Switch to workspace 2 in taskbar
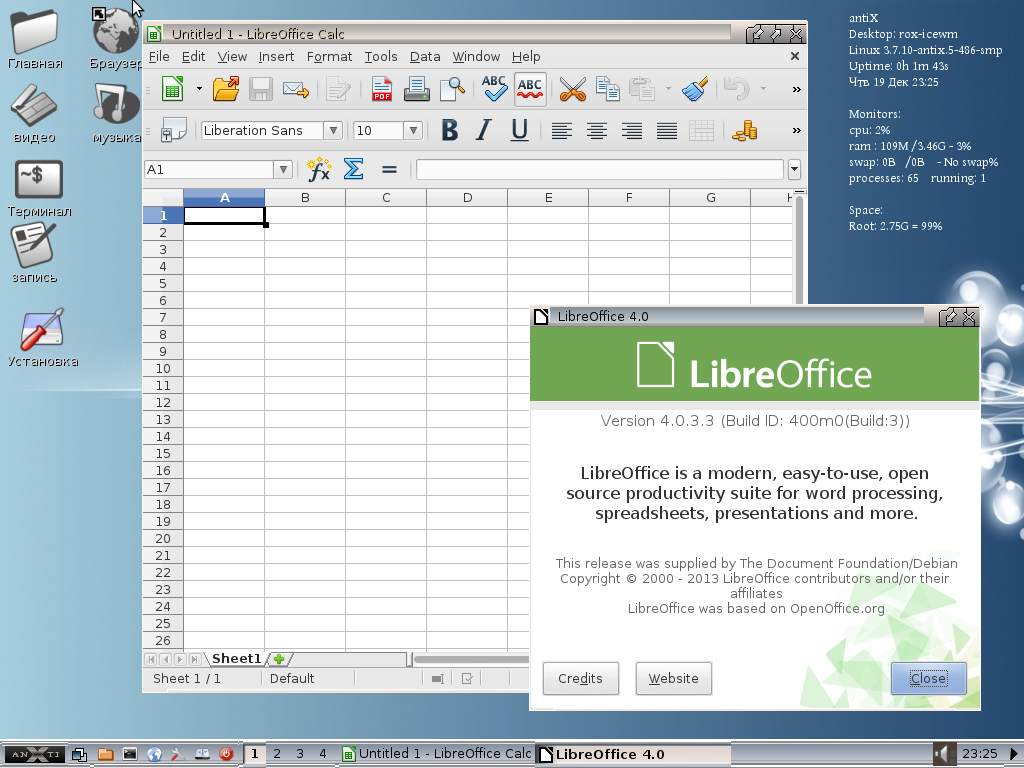Screen dimensions: 1024x768 (x=277, y=754)
